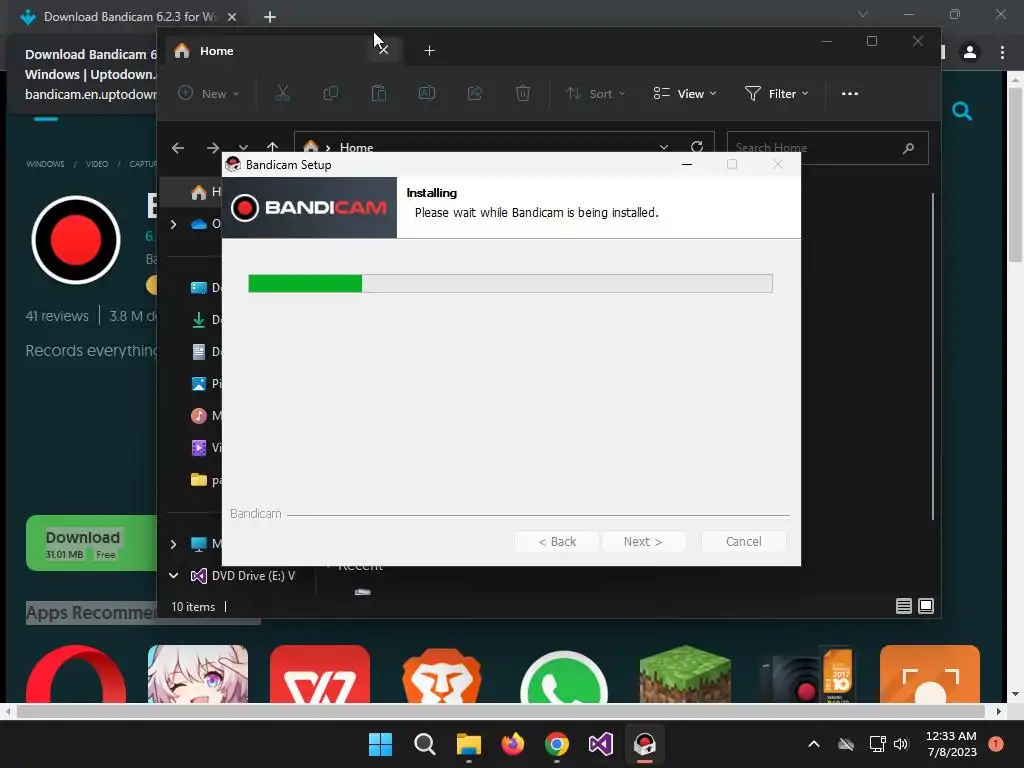Screen dimensions: 1024x768
Task: Open the Minecraft recommended app thumbnail
Action: (x=686, y=674)
